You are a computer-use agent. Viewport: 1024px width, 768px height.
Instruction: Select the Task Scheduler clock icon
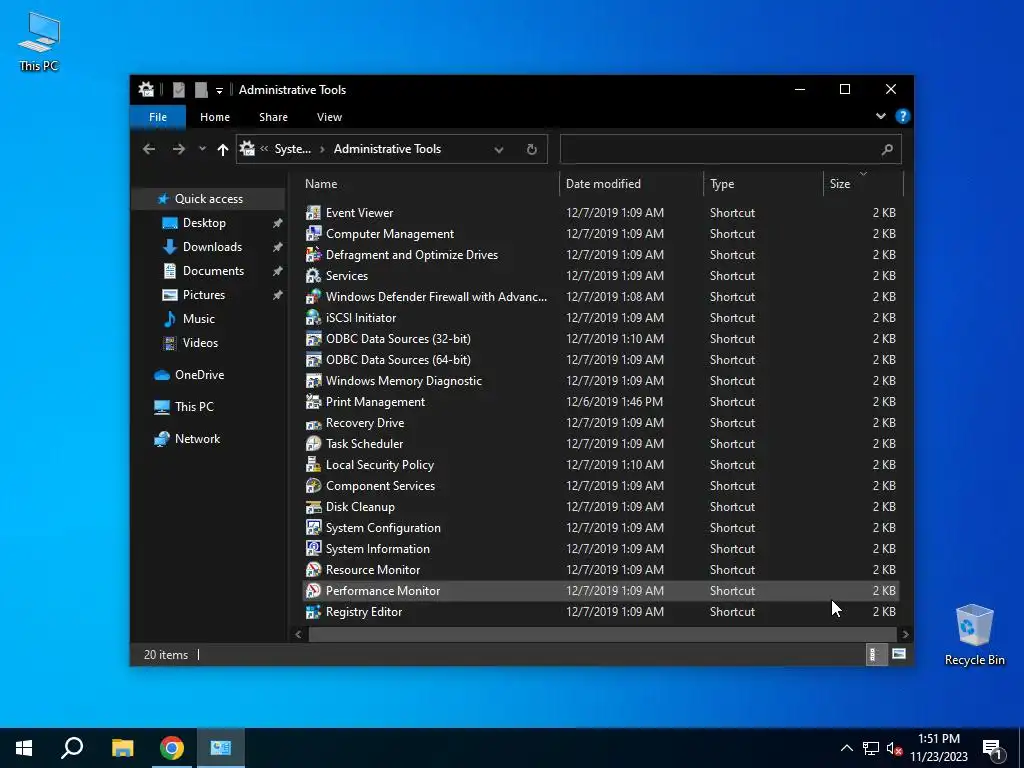point(313,443)
